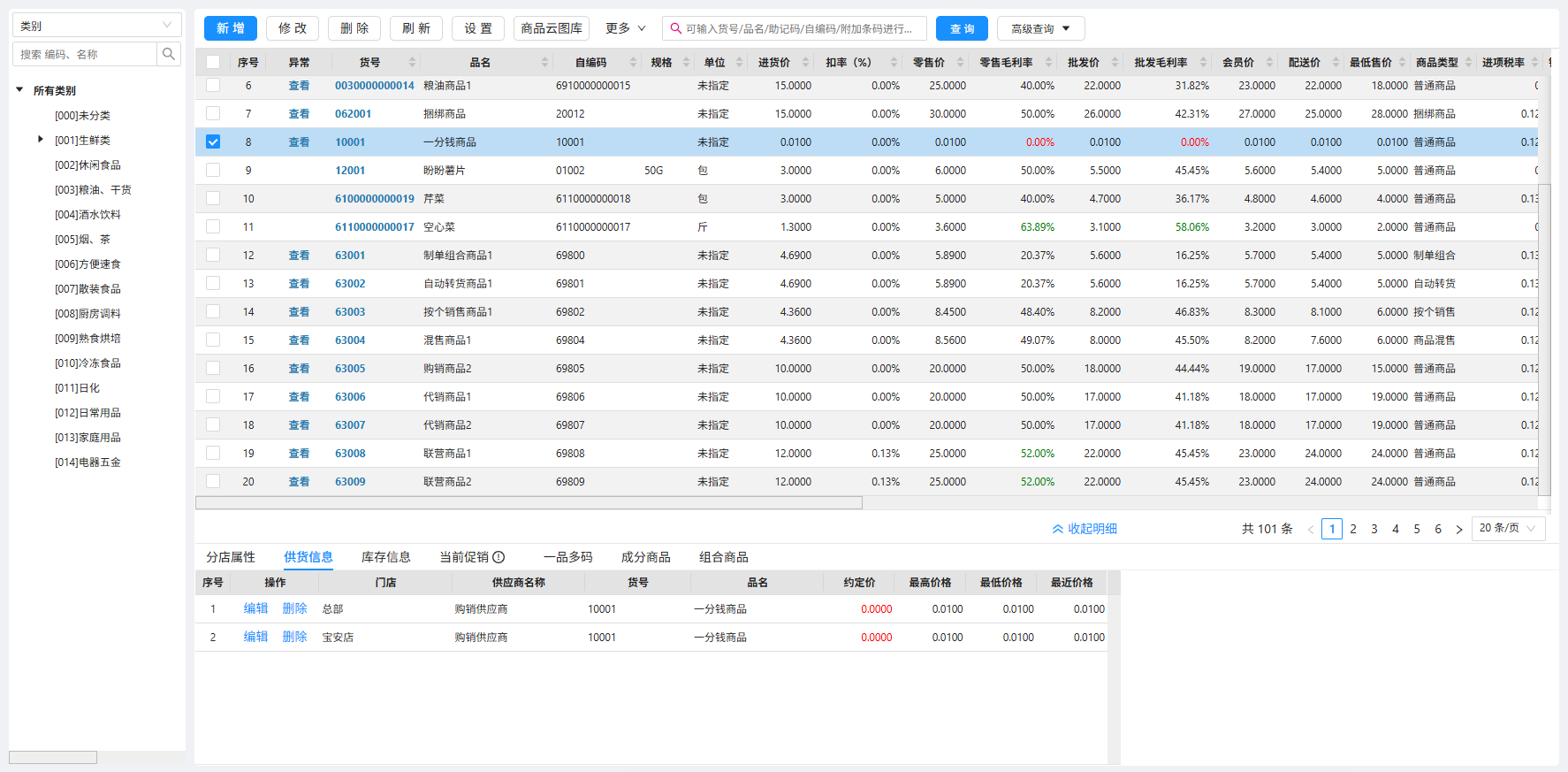Image resolution: width=1568 pixels, height=772 pixels.
Task: Click sort icon on 批发价 column header
Action: click(x=1115, y=62)
